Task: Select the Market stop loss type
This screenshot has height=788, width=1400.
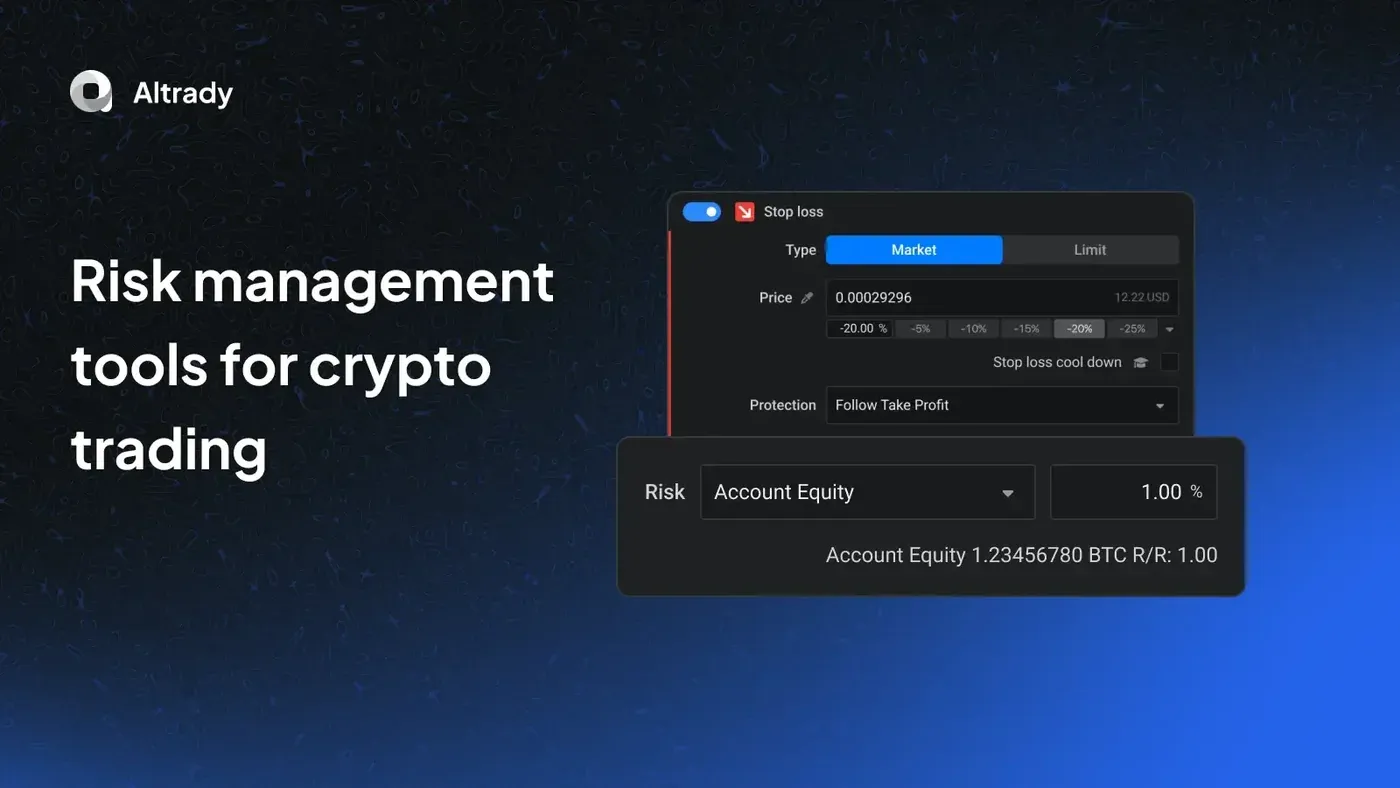Action: tap(914, 250)
